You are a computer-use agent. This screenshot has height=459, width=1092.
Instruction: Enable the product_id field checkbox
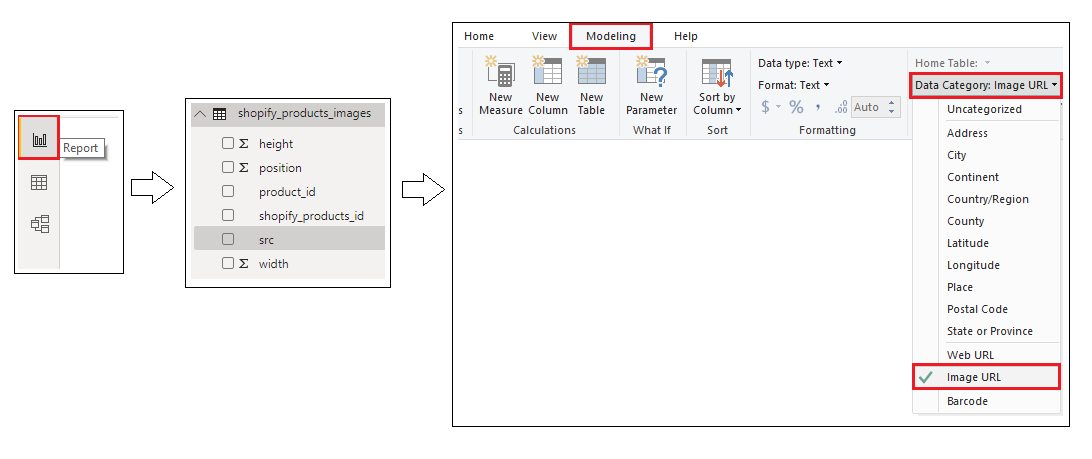tap(228, 191)
